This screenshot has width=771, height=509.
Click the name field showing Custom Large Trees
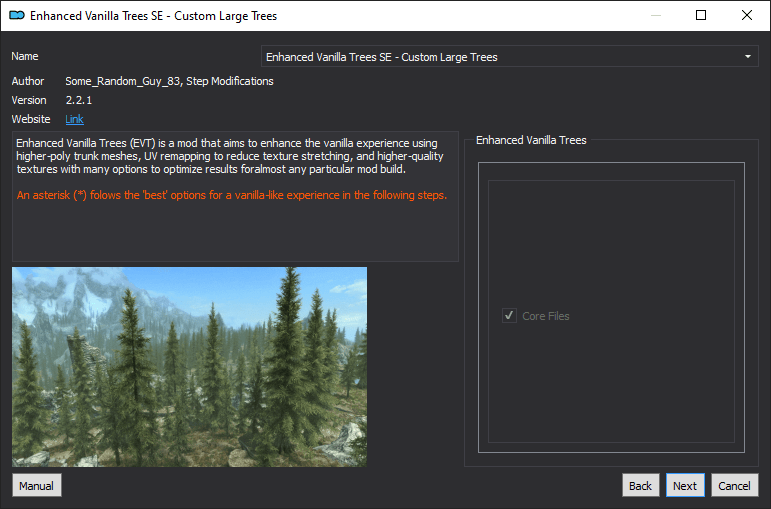click(x=509, y=57)
